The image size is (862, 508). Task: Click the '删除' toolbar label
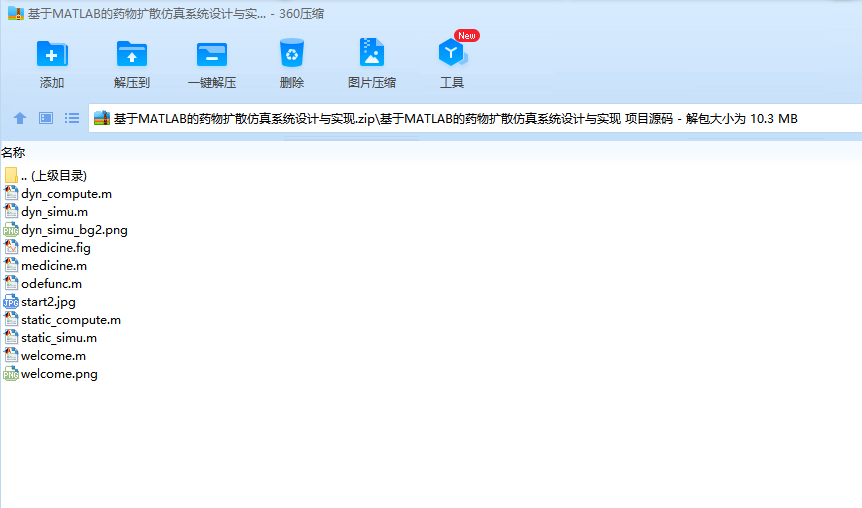point(291,82)
